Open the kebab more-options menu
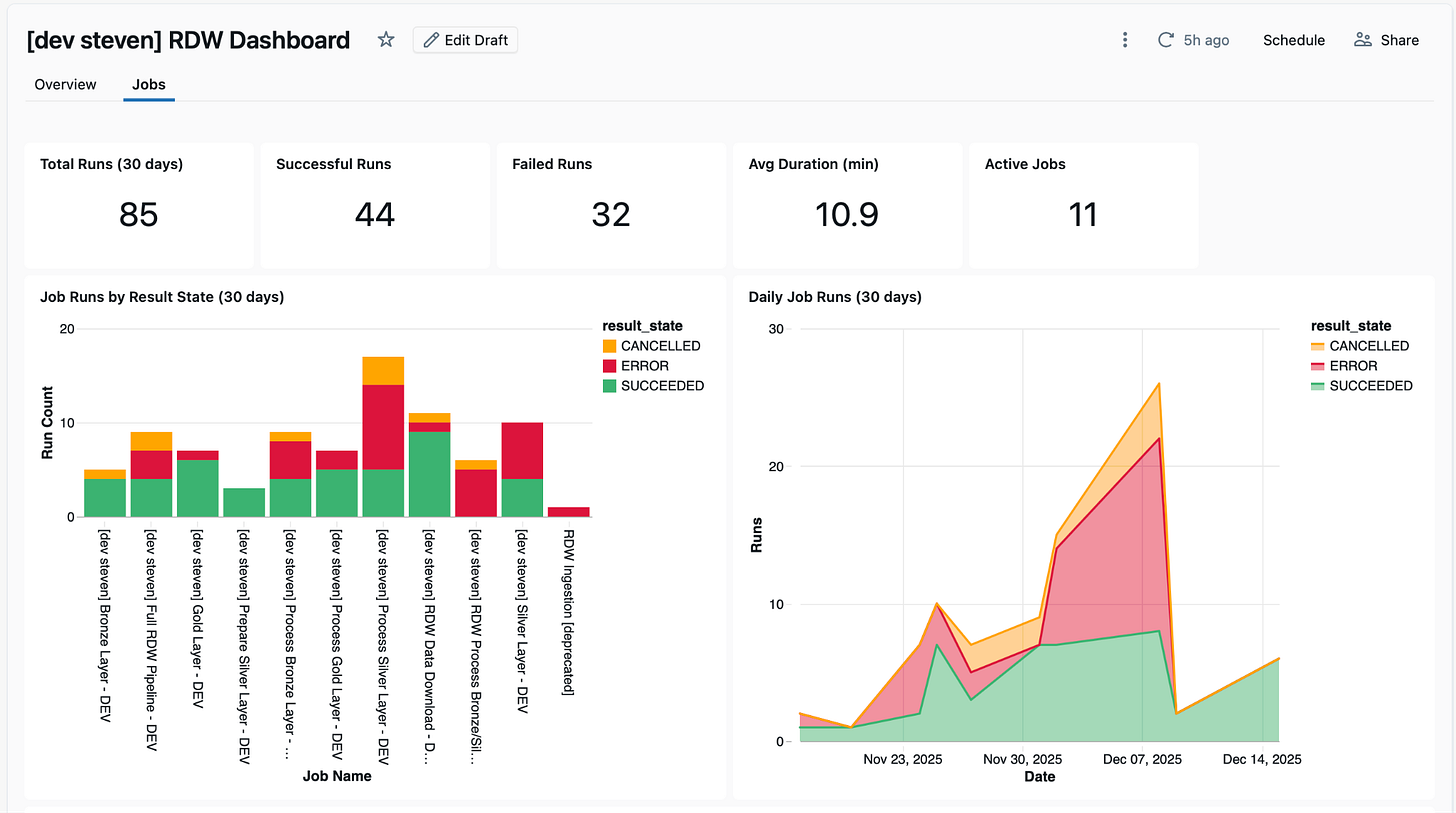The image size is (1456, 813). 1125,40
